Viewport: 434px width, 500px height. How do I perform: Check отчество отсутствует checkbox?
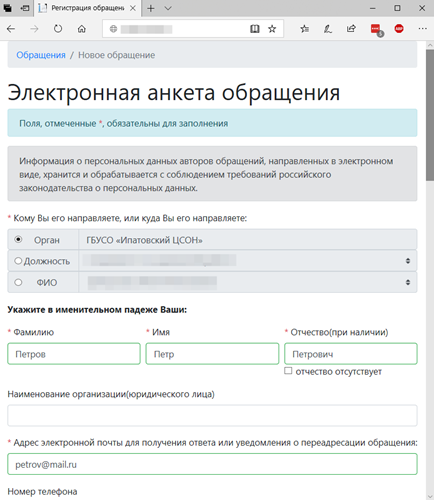point(288,371)
